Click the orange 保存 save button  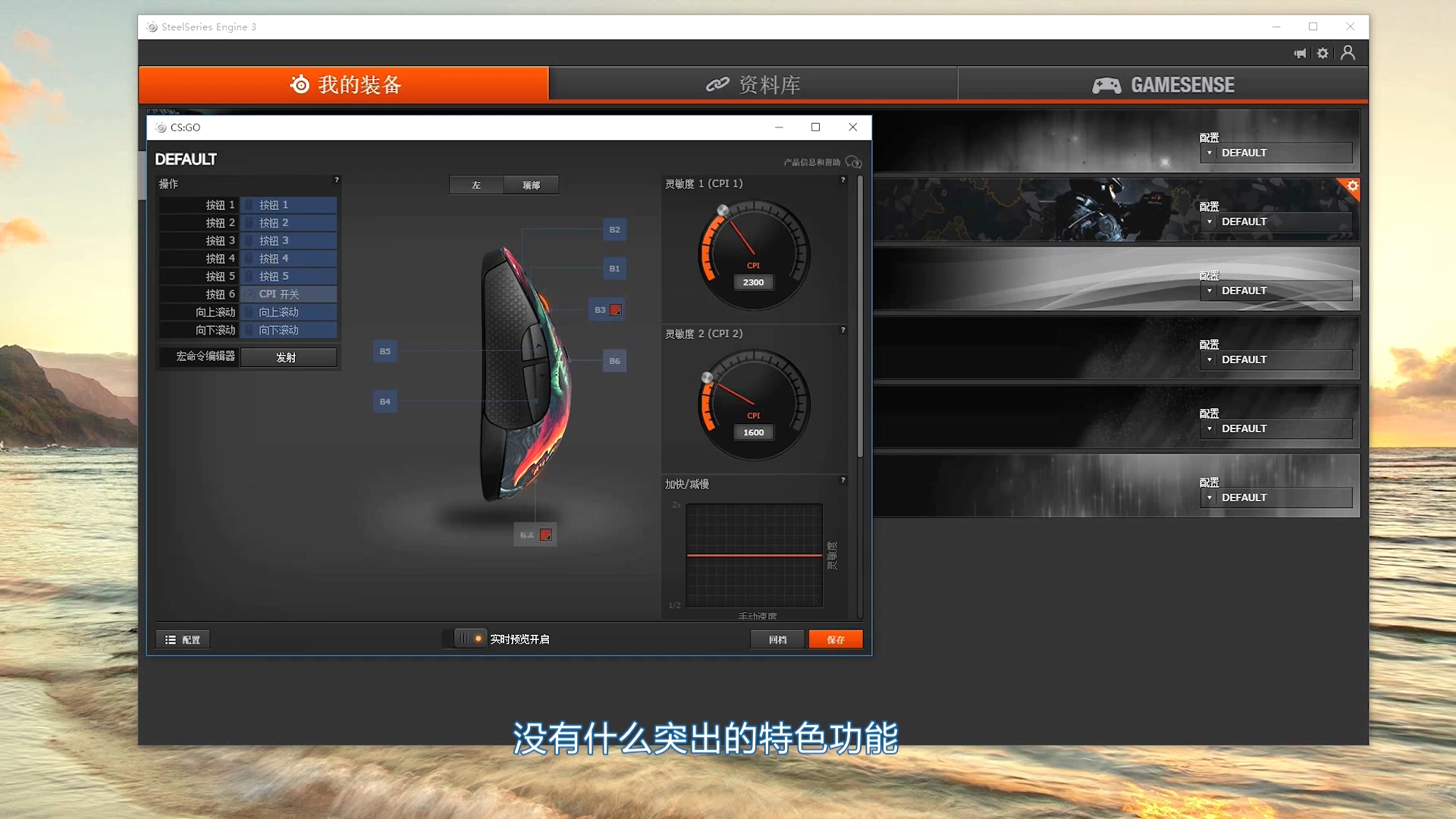tap(835, 639)
